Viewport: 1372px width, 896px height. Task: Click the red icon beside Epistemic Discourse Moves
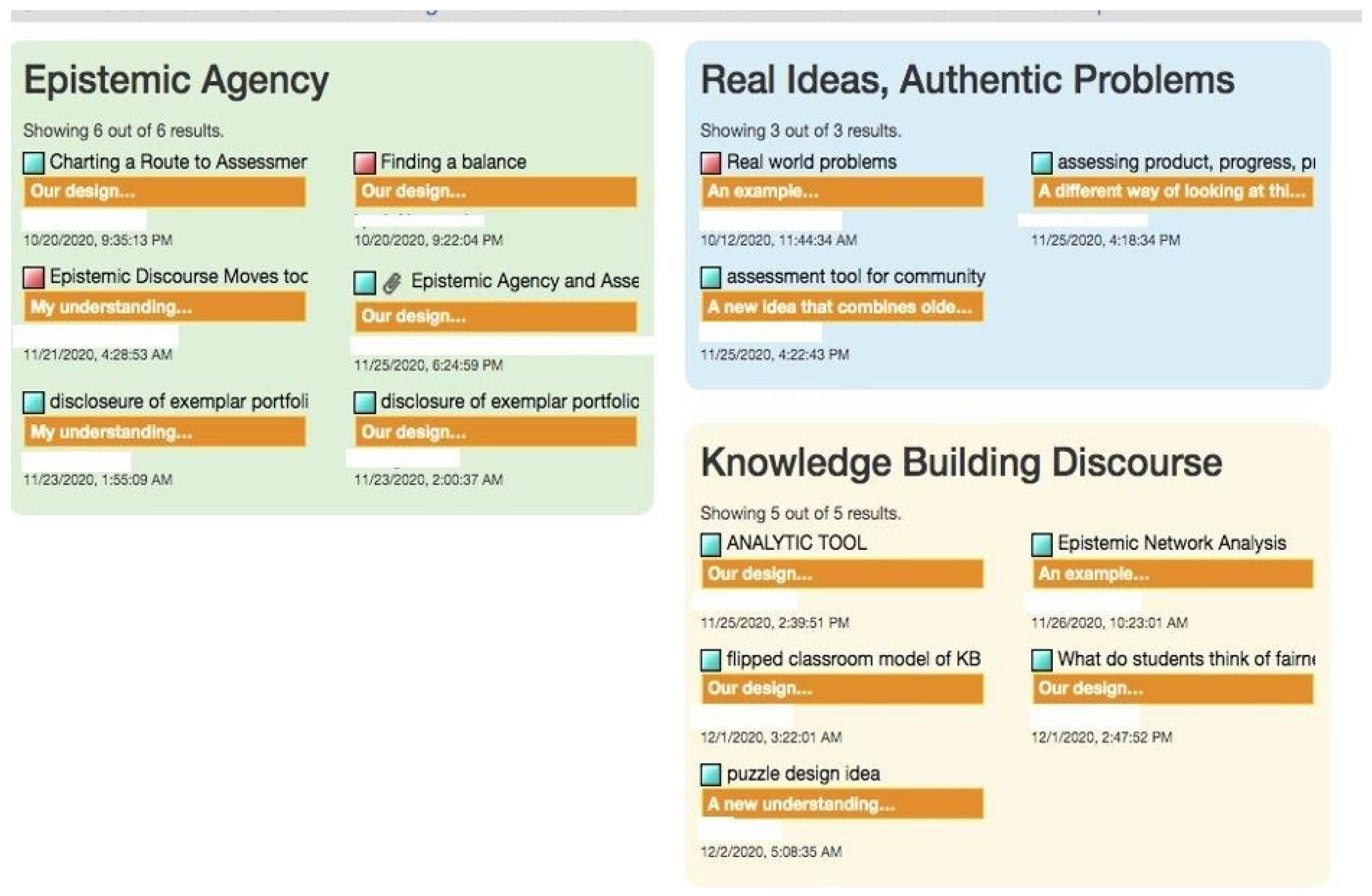tap(33, 278)
